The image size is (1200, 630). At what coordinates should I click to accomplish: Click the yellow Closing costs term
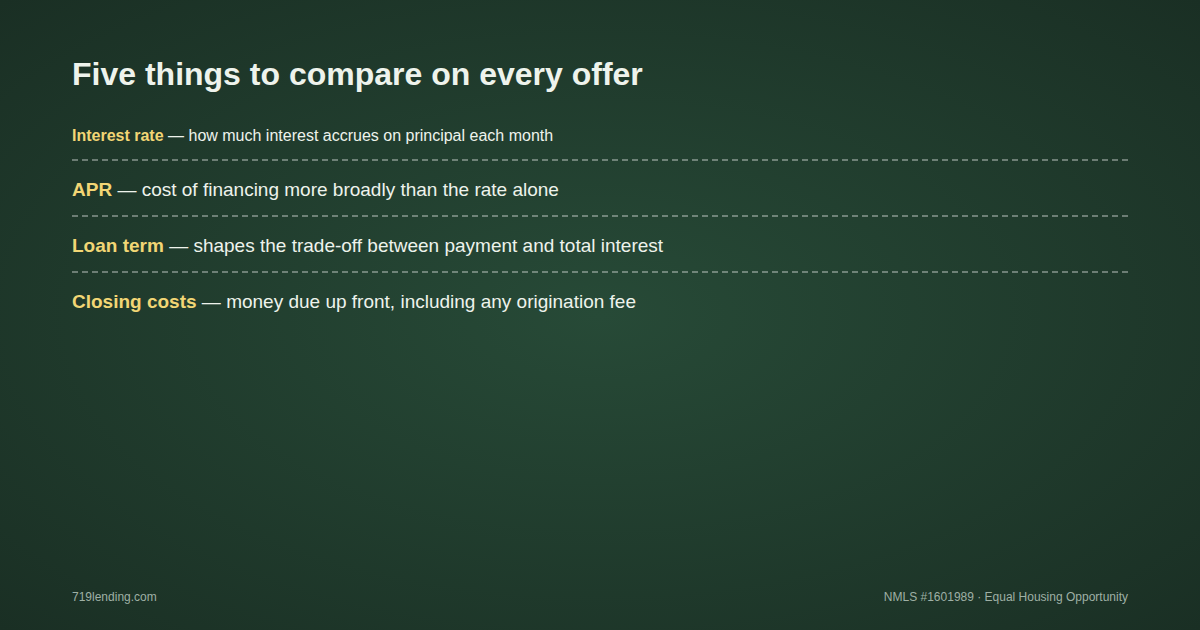tap(134, 302)
